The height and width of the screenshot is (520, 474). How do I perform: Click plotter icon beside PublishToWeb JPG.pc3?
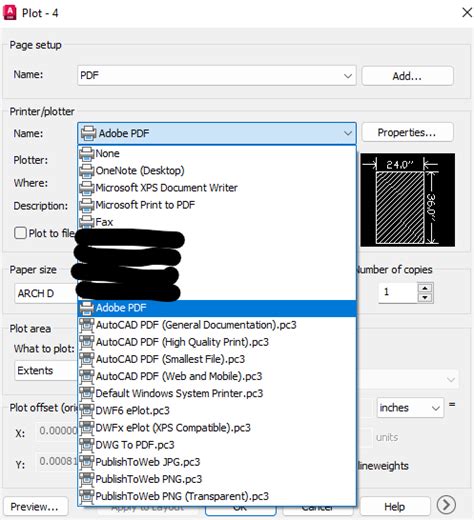pos(87,462)
